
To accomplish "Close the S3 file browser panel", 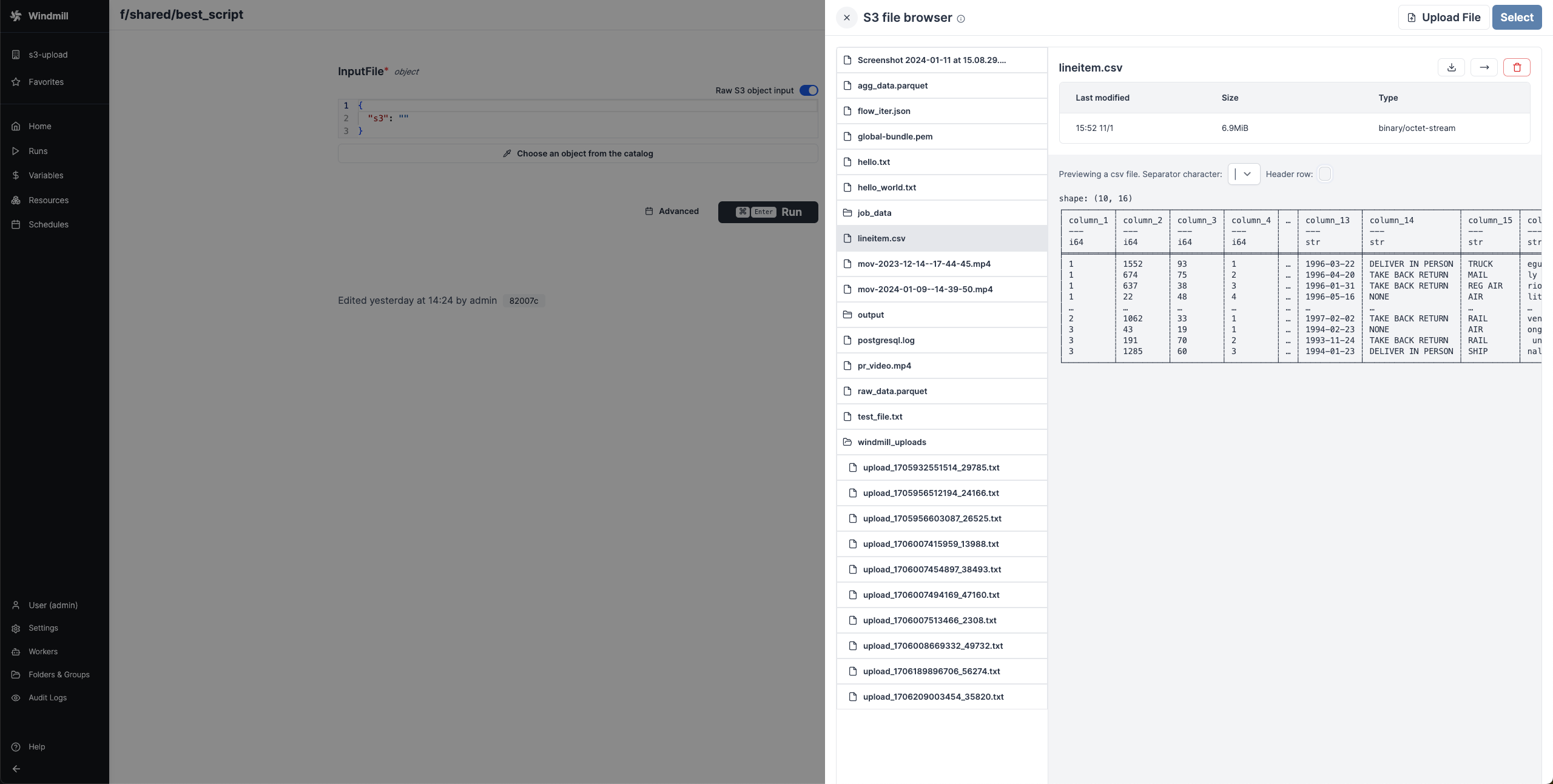I will pyautogui.click(x=847, y=18).
